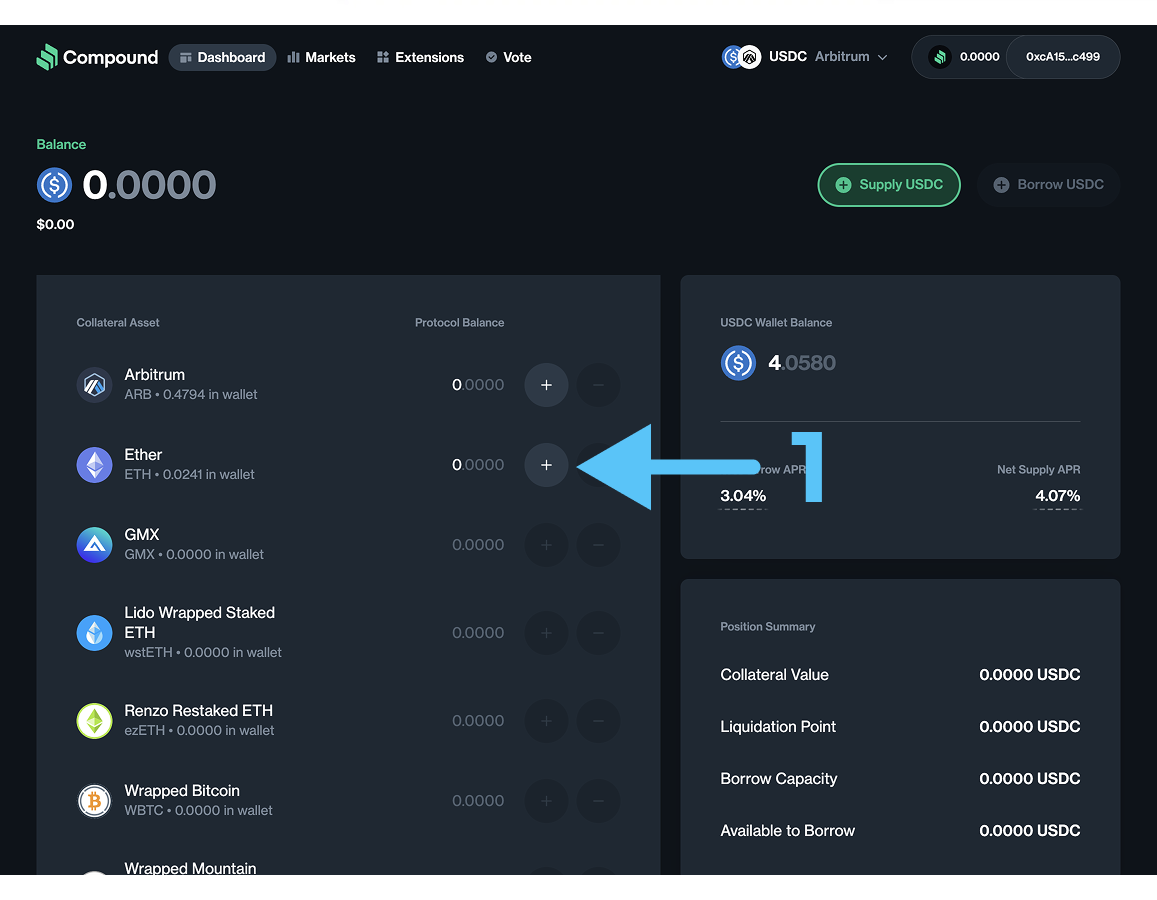The image size is (1157, 900).
Task: Click the Supply USDC button
Action: [x=889, y=185]
